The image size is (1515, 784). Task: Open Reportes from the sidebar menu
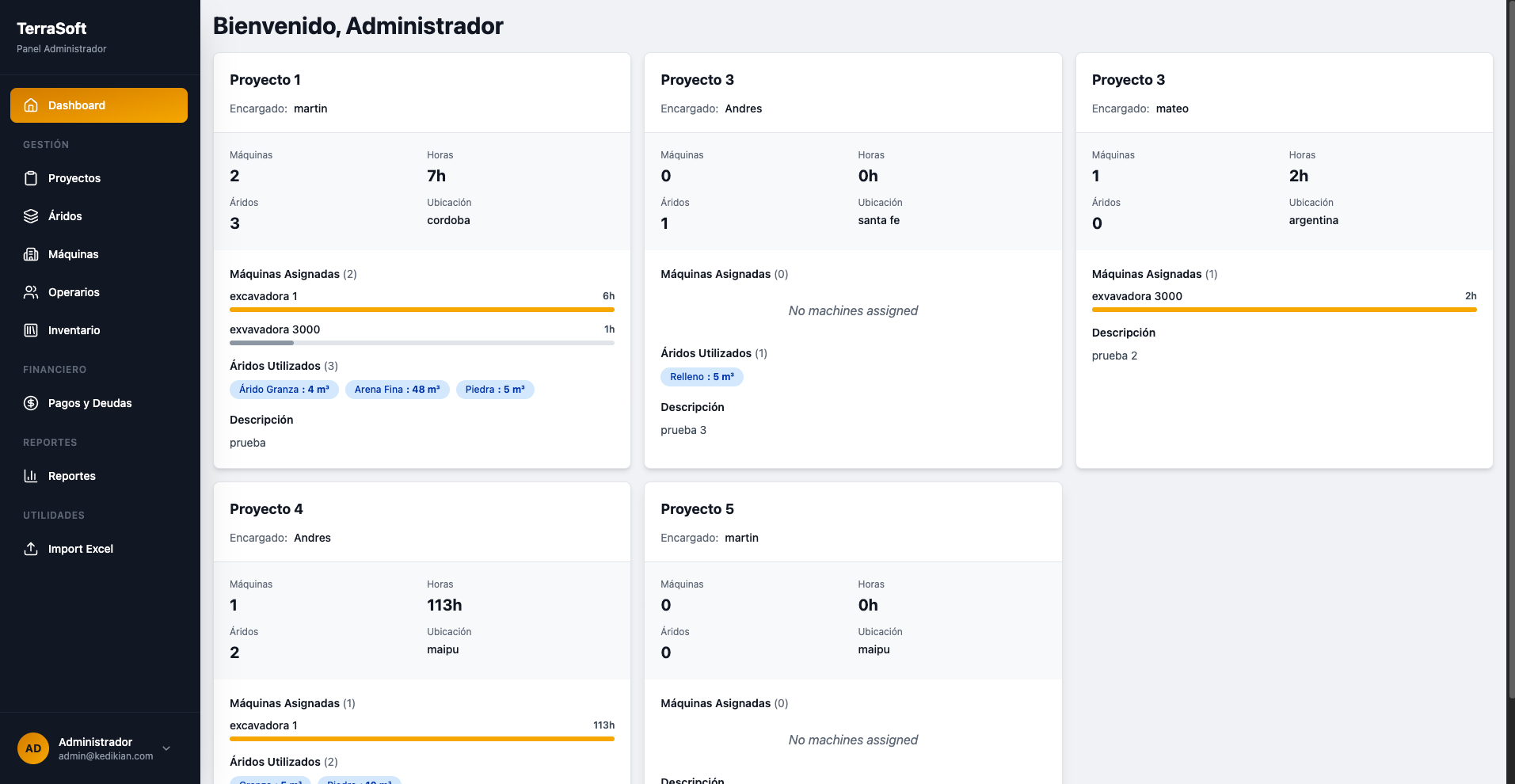click(x=70, y=475)
